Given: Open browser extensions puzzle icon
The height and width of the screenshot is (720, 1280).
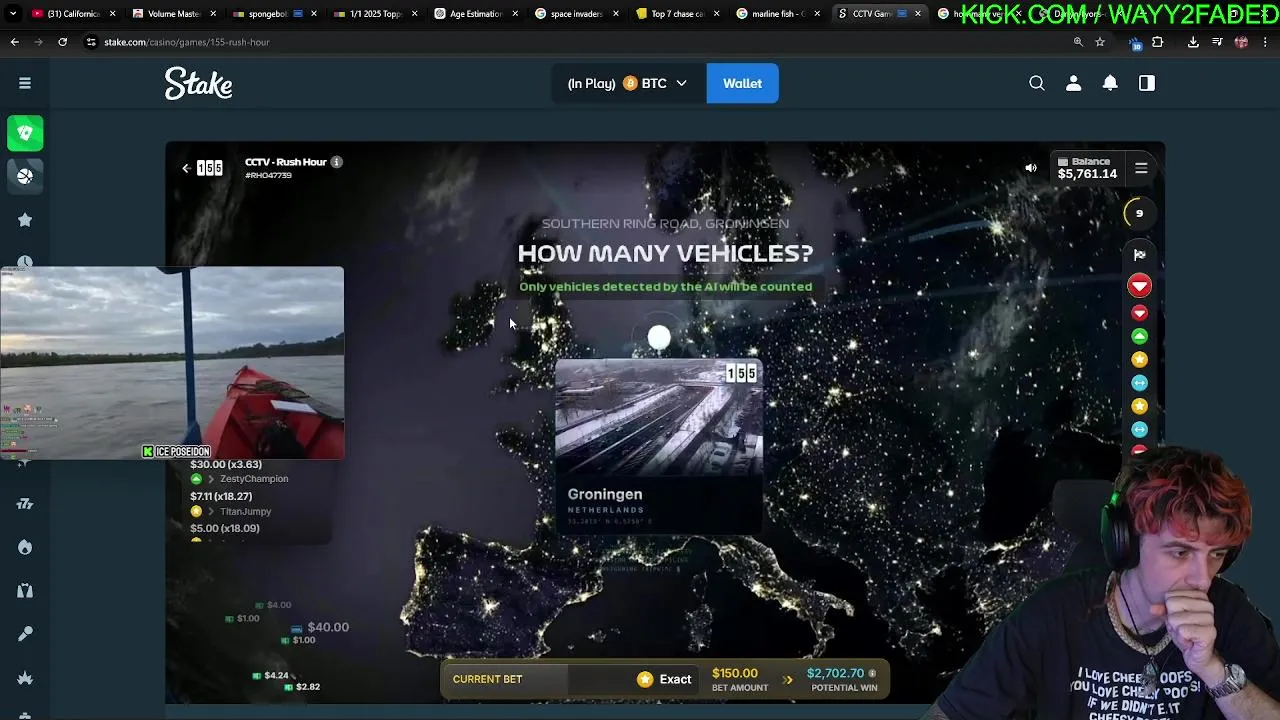Looking at the screenshot, I should pyautogui.click(x=1158, y=42).
